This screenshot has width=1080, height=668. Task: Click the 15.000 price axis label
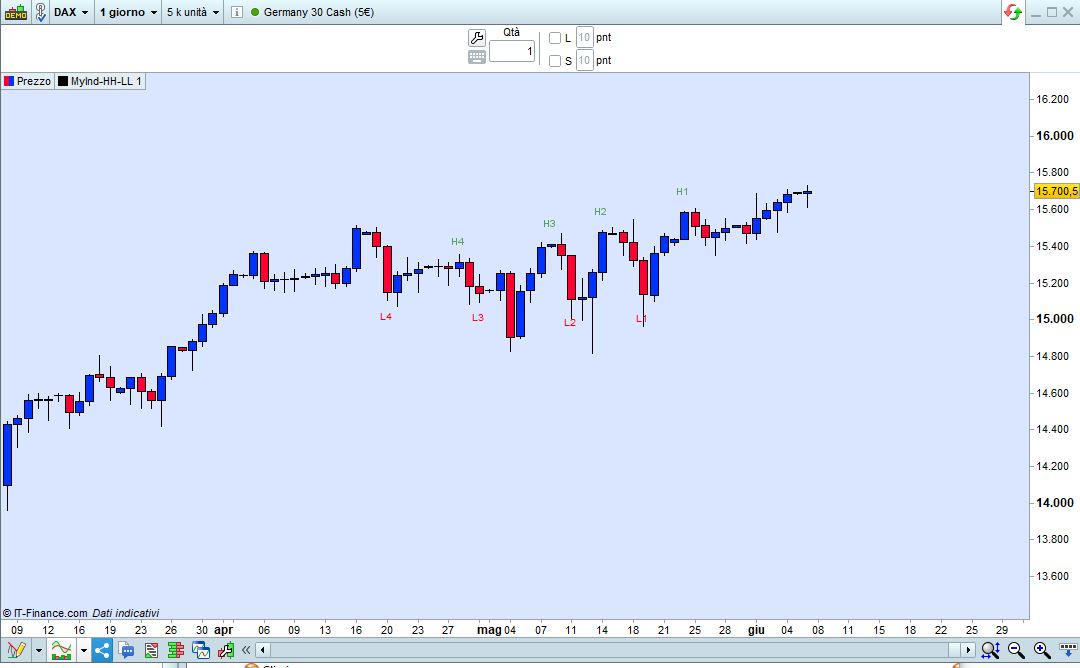pos(1055,319)
